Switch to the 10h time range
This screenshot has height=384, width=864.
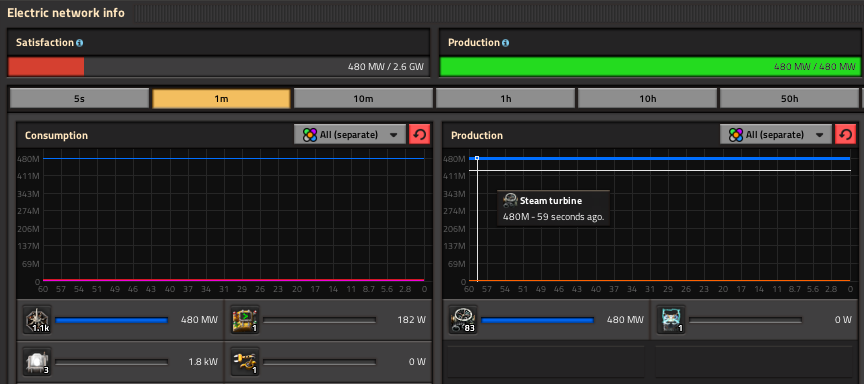coord(647,99)
